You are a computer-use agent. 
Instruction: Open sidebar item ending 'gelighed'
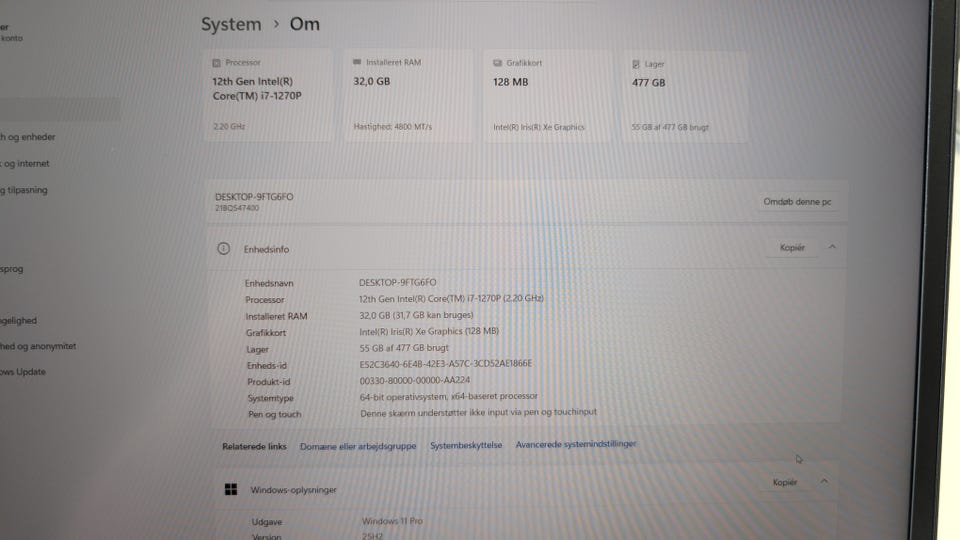pos(18,320)
